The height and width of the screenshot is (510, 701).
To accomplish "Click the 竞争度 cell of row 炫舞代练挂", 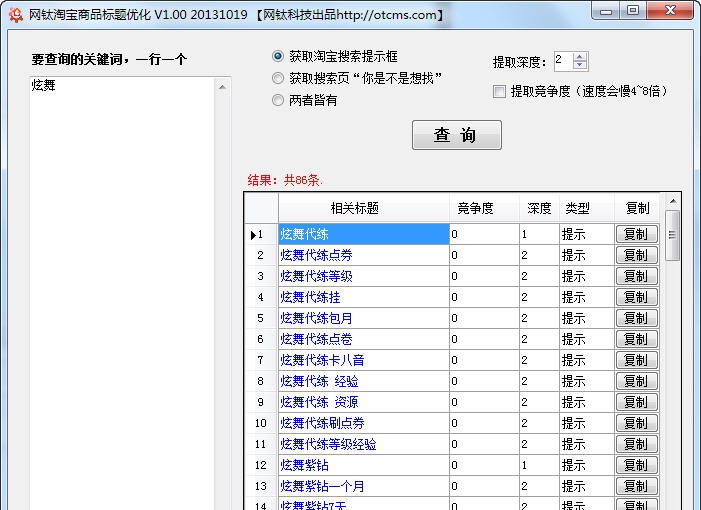I will [484, 297].
